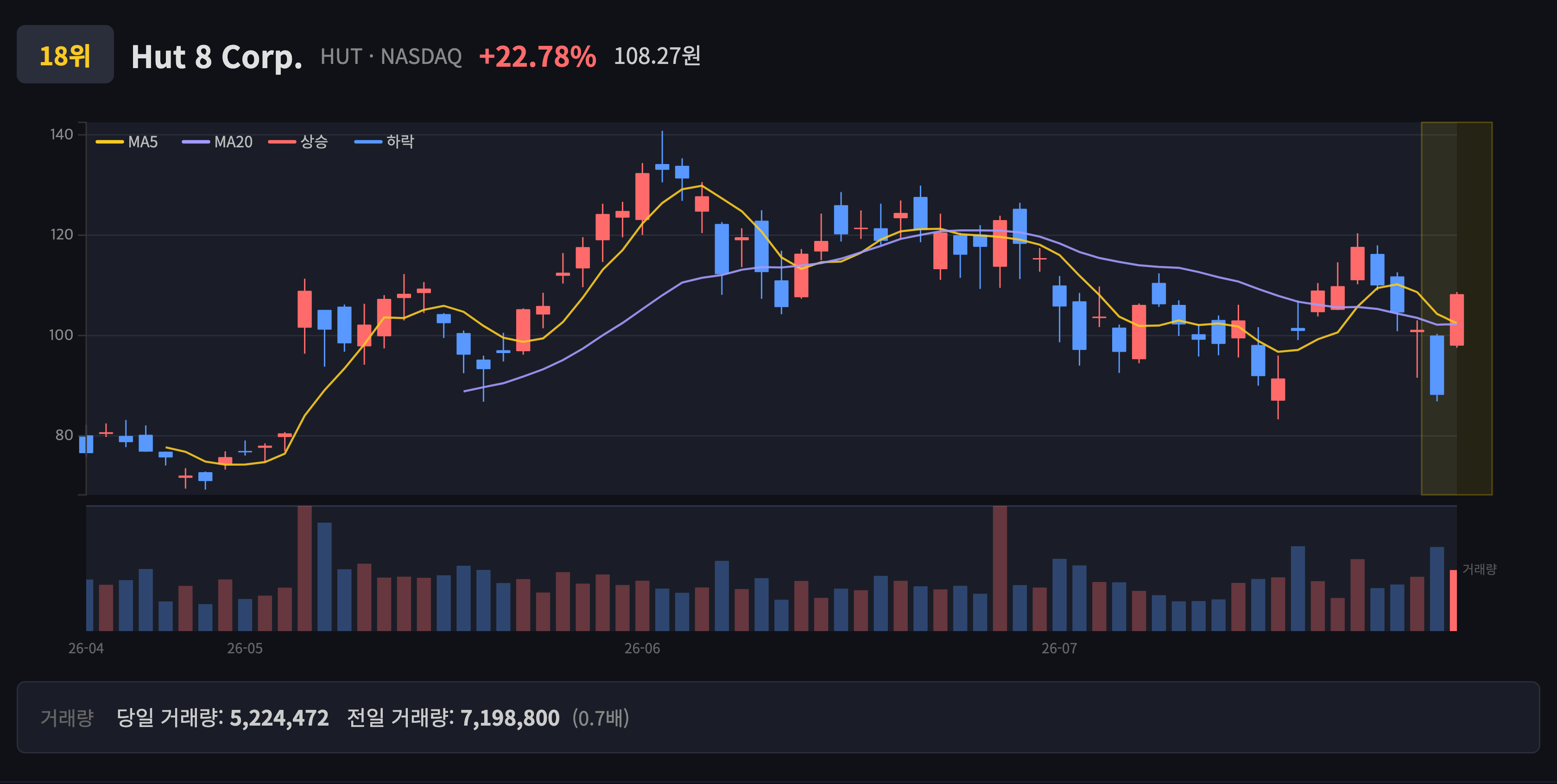This screenshot has width=1557, height=784.
Task: Toggle the MA20 legend entry
Action: coord(218,142)
